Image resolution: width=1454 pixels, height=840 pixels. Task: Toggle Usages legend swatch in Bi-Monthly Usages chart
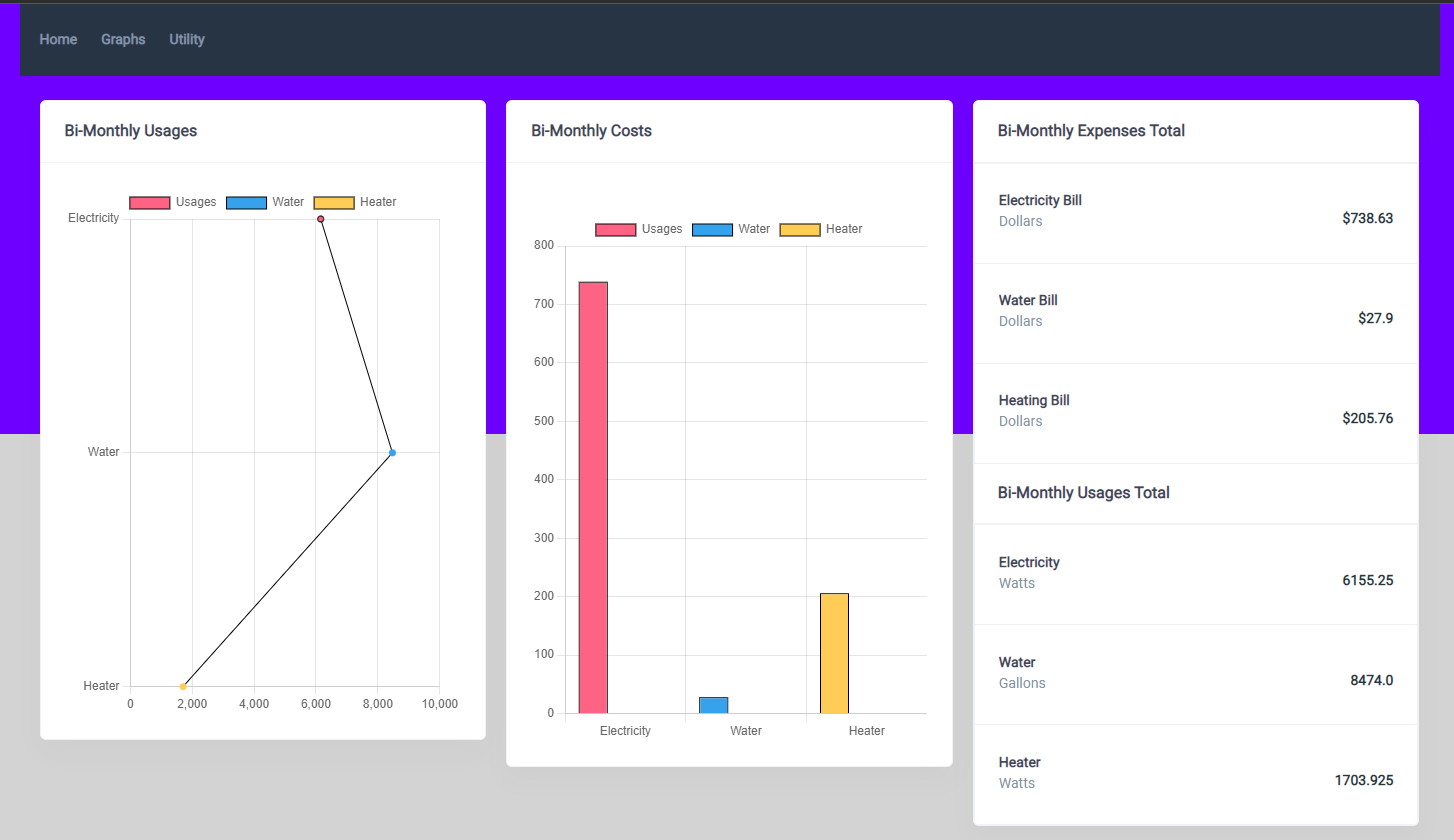(x=150, y=202)
